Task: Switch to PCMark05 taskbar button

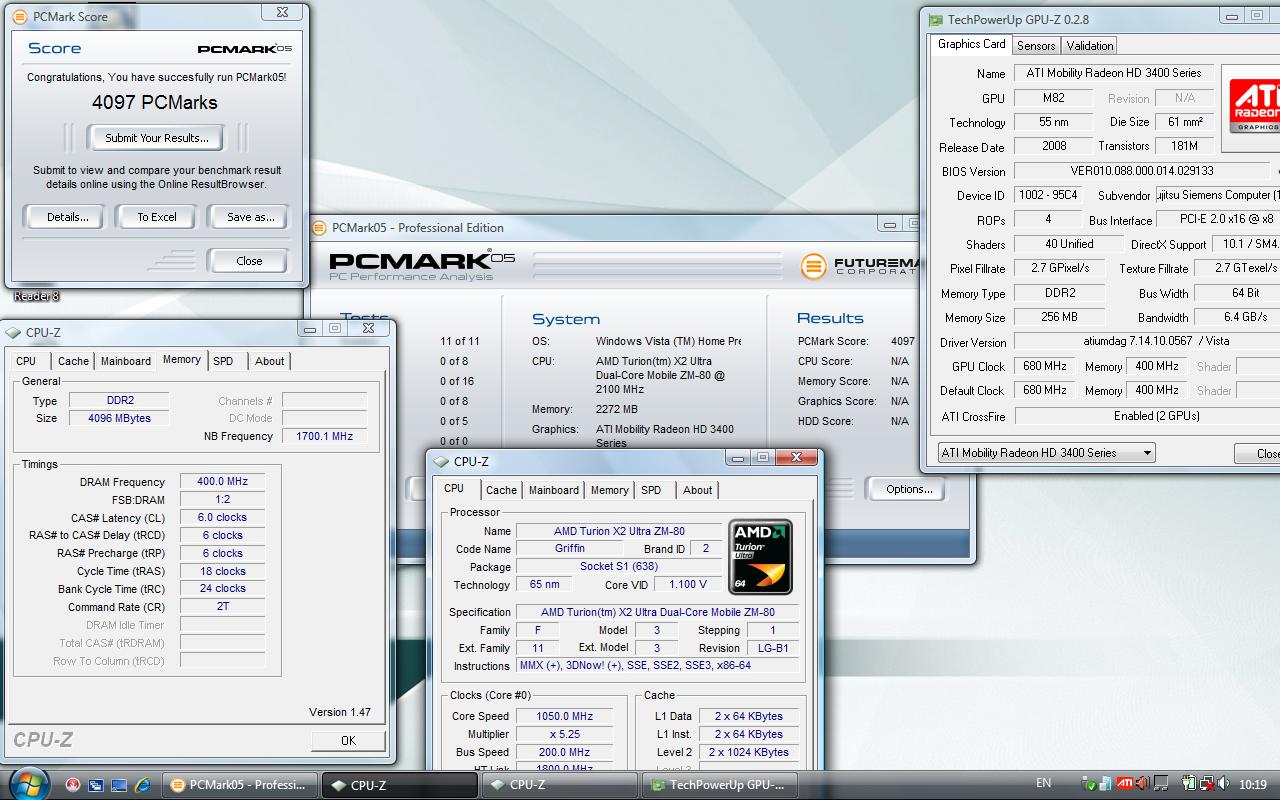Action: click(x=240, y=785)
